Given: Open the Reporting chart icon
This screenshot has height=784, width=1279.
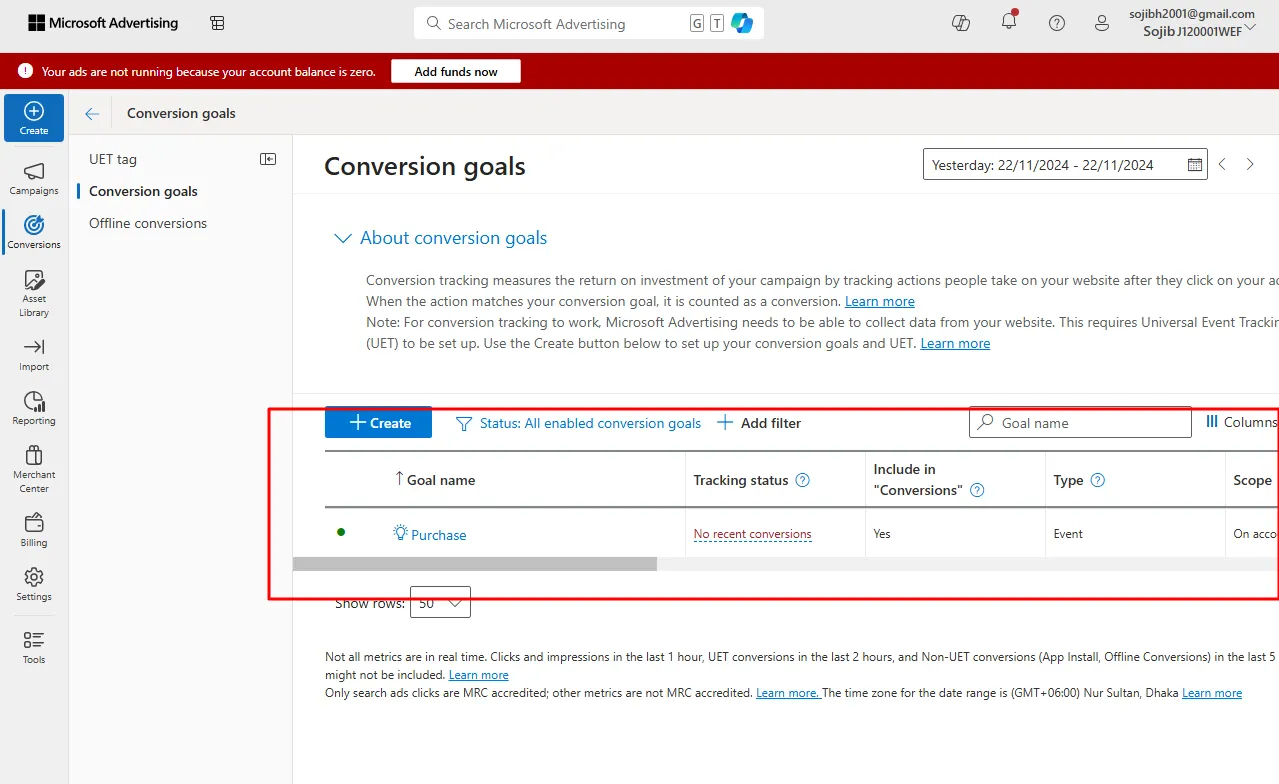Looking at the screenshot, I should coord(34,401).
